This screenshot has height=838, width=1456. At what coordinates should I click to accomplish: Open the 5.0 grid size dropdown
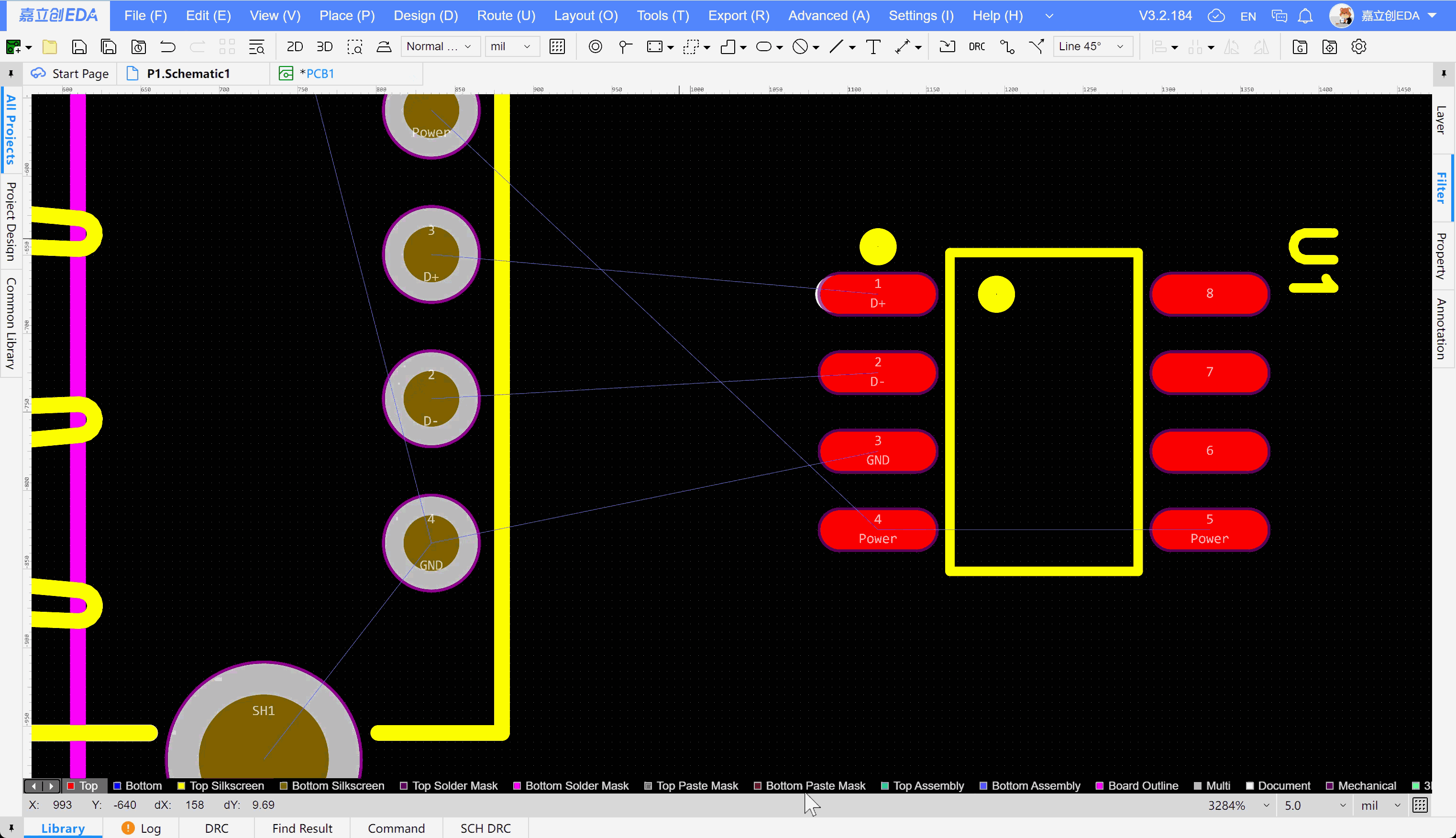pos(1315,805)
